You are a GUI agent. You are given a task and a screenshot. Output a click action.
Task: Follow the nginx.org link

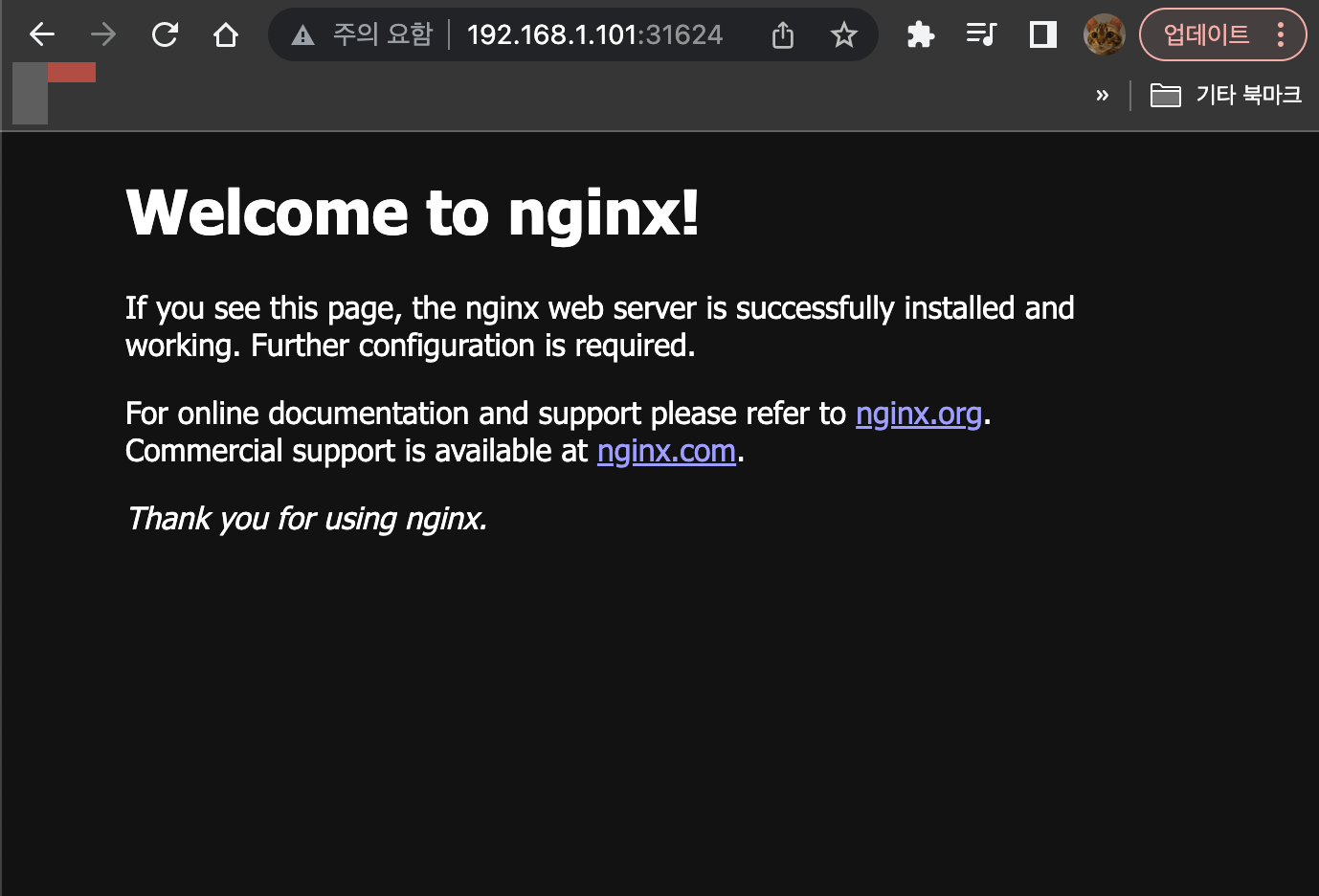click(919, 414)
